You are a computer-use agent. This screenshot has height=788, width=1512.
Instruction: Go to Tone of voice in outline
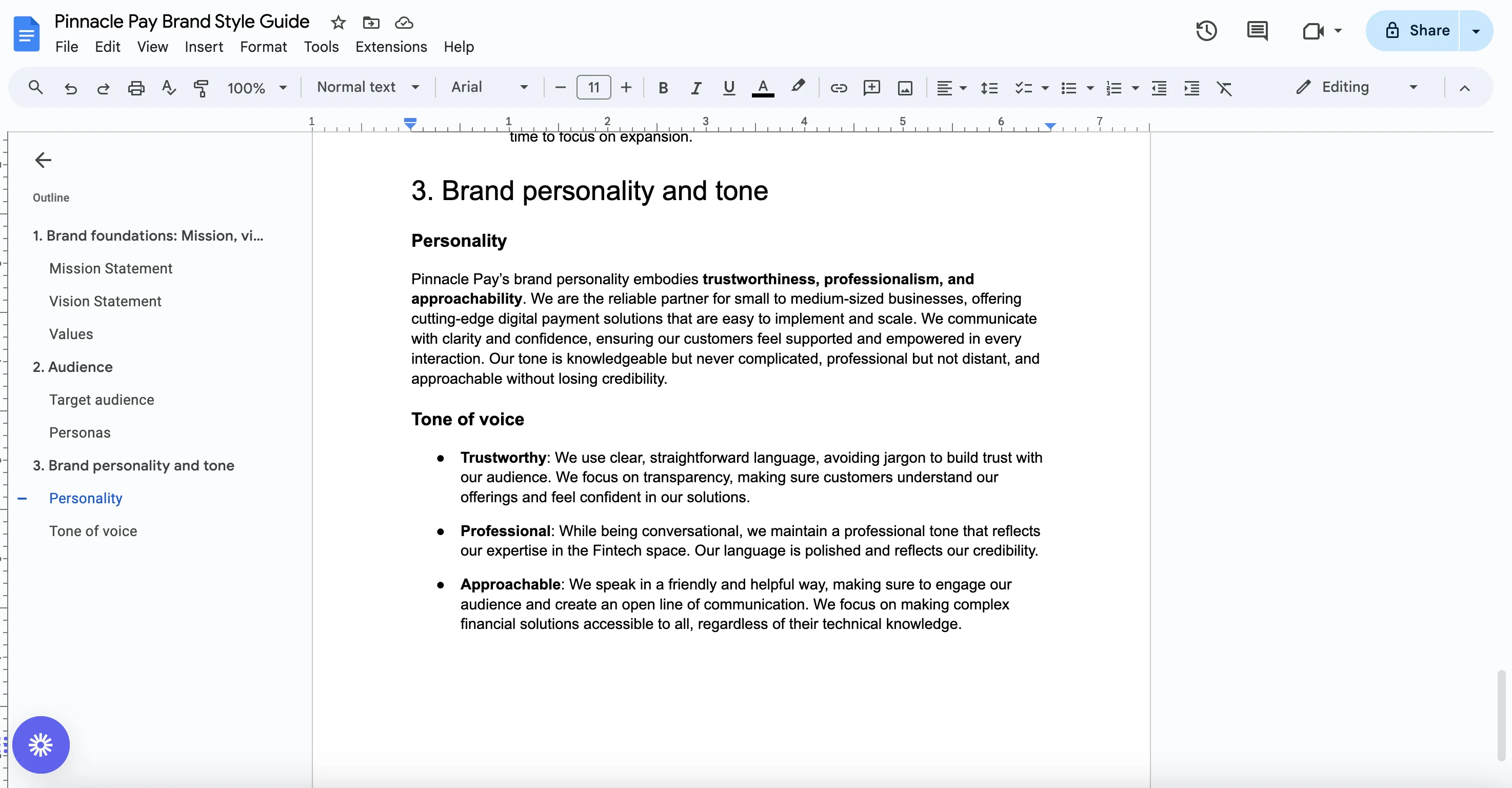(x=93, y=531)
